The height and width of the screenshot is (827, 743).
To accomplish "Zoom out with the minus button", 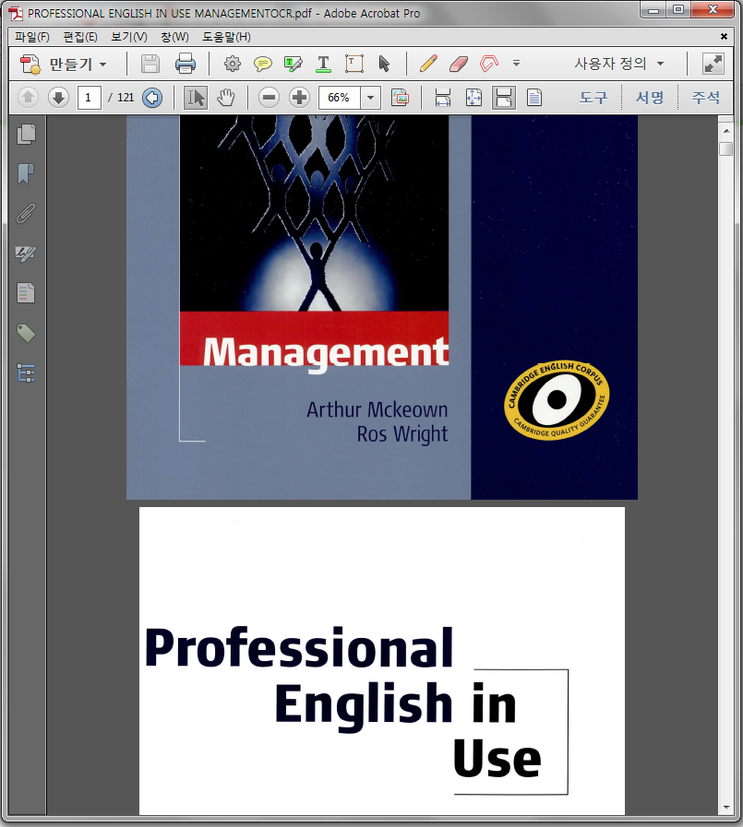I will pyautogui.click(x=269, y=98).
